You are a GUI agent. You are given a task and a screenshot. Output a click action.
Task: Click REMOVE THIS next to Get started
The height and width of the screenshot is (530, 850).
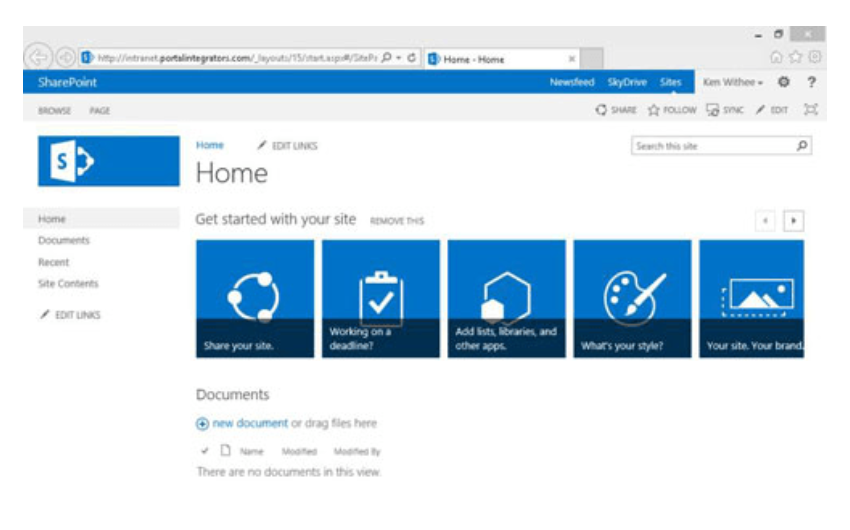[397, 221]
